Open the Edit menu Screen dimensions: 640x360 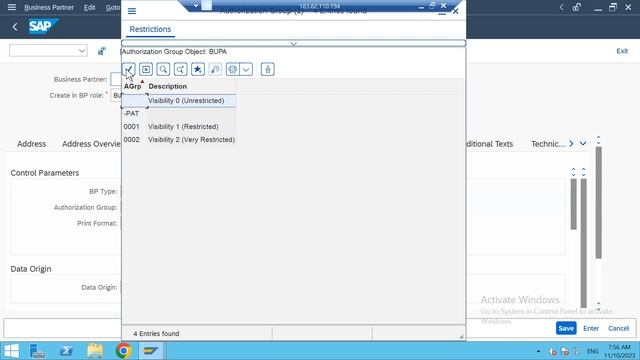click(x=89, y=7)
